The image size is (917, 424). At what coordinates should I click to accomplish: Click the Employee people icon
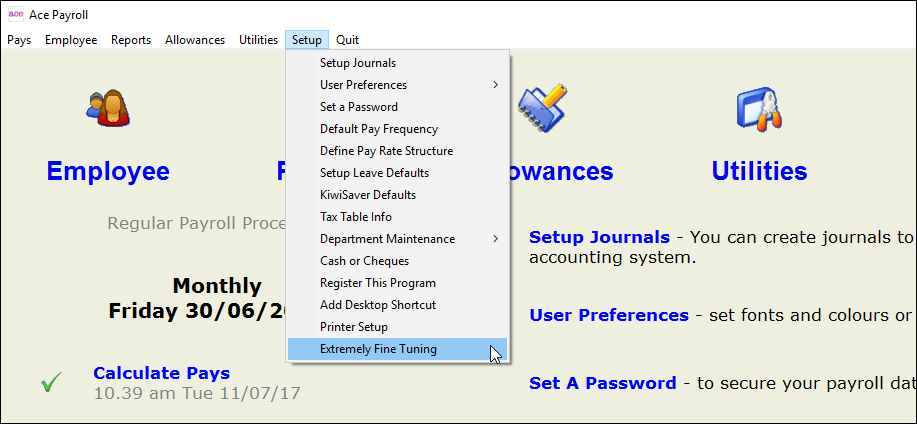click(108, 107)
